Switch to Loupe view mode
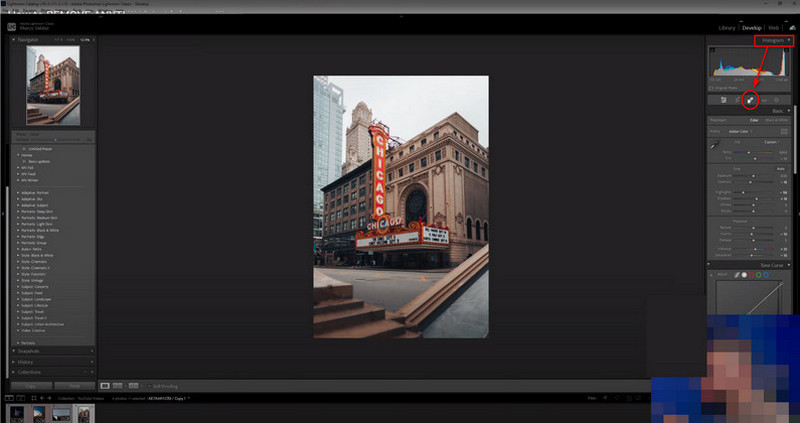 [x=105, y=386]
